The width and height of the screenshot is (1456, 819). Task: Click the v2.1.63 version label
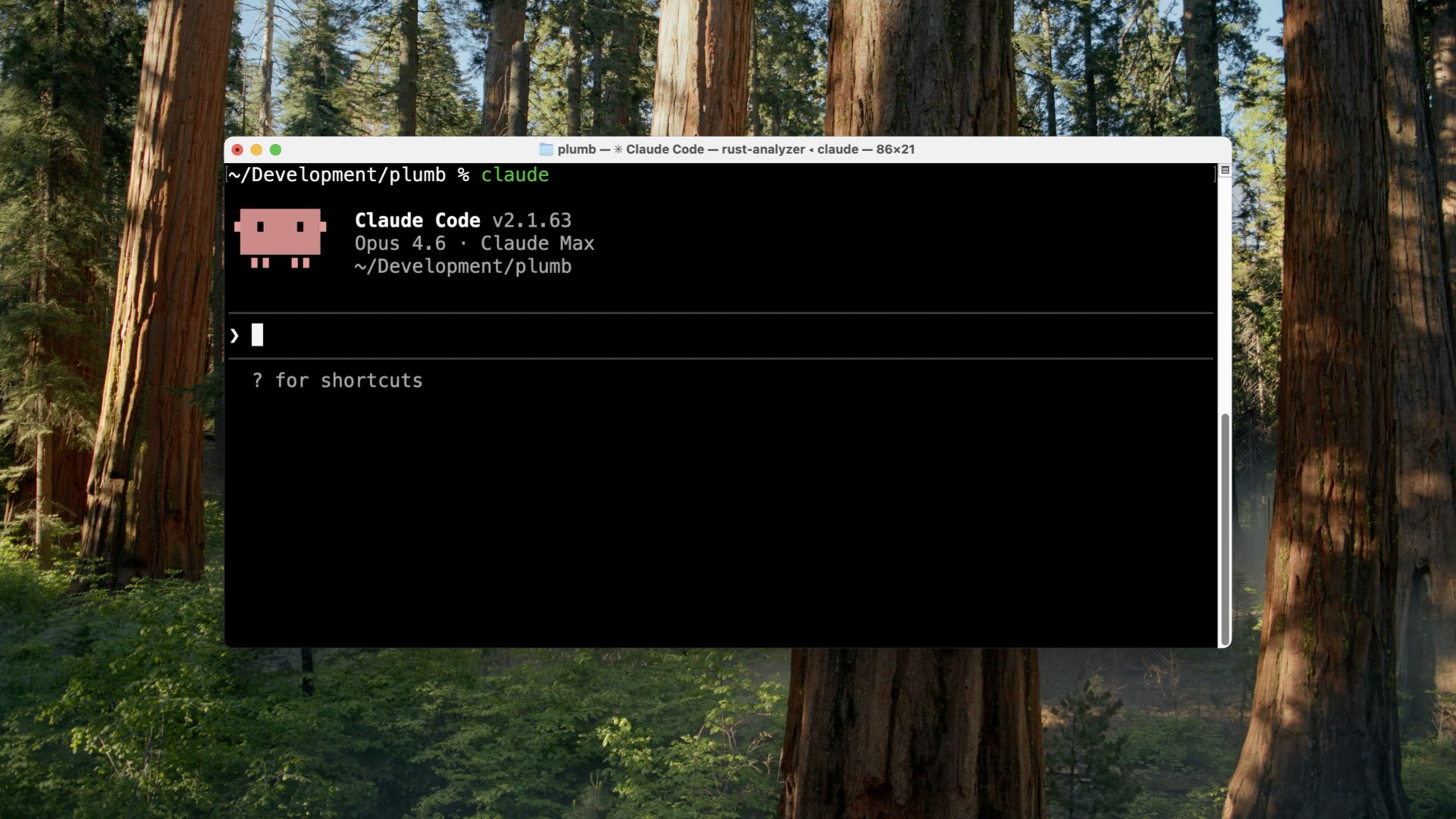coord(532,221)
